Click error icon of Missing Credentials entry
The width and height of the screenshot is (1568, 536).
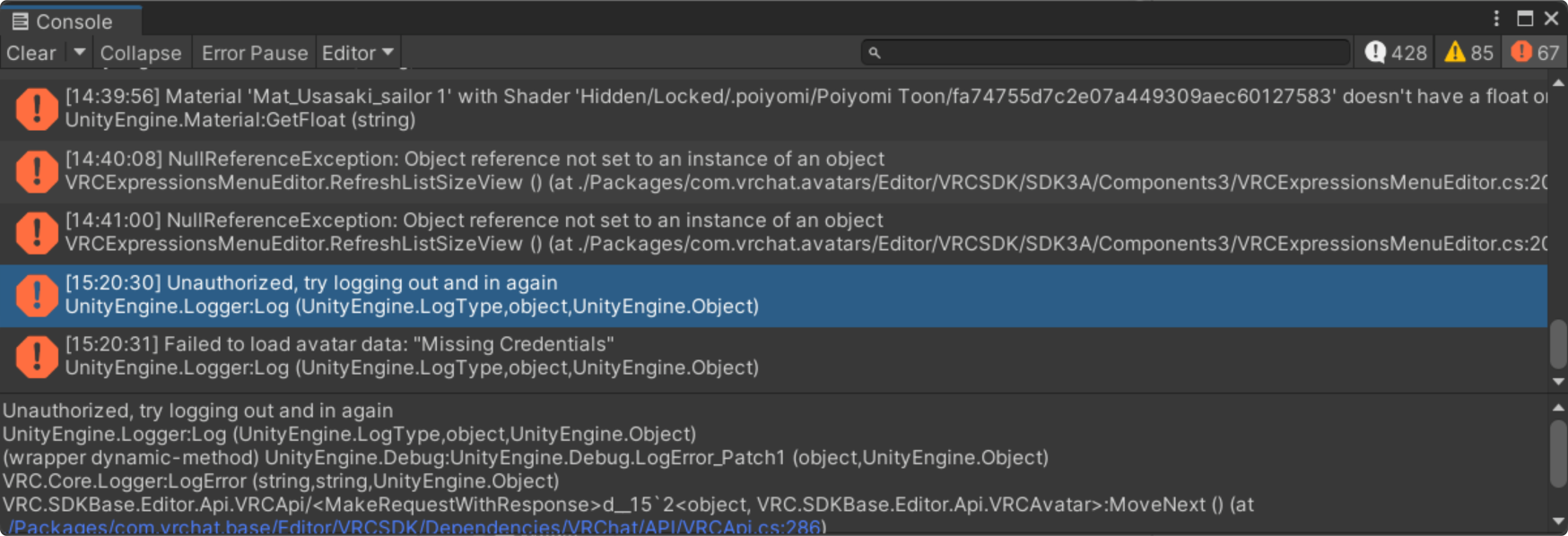[36, 357]
